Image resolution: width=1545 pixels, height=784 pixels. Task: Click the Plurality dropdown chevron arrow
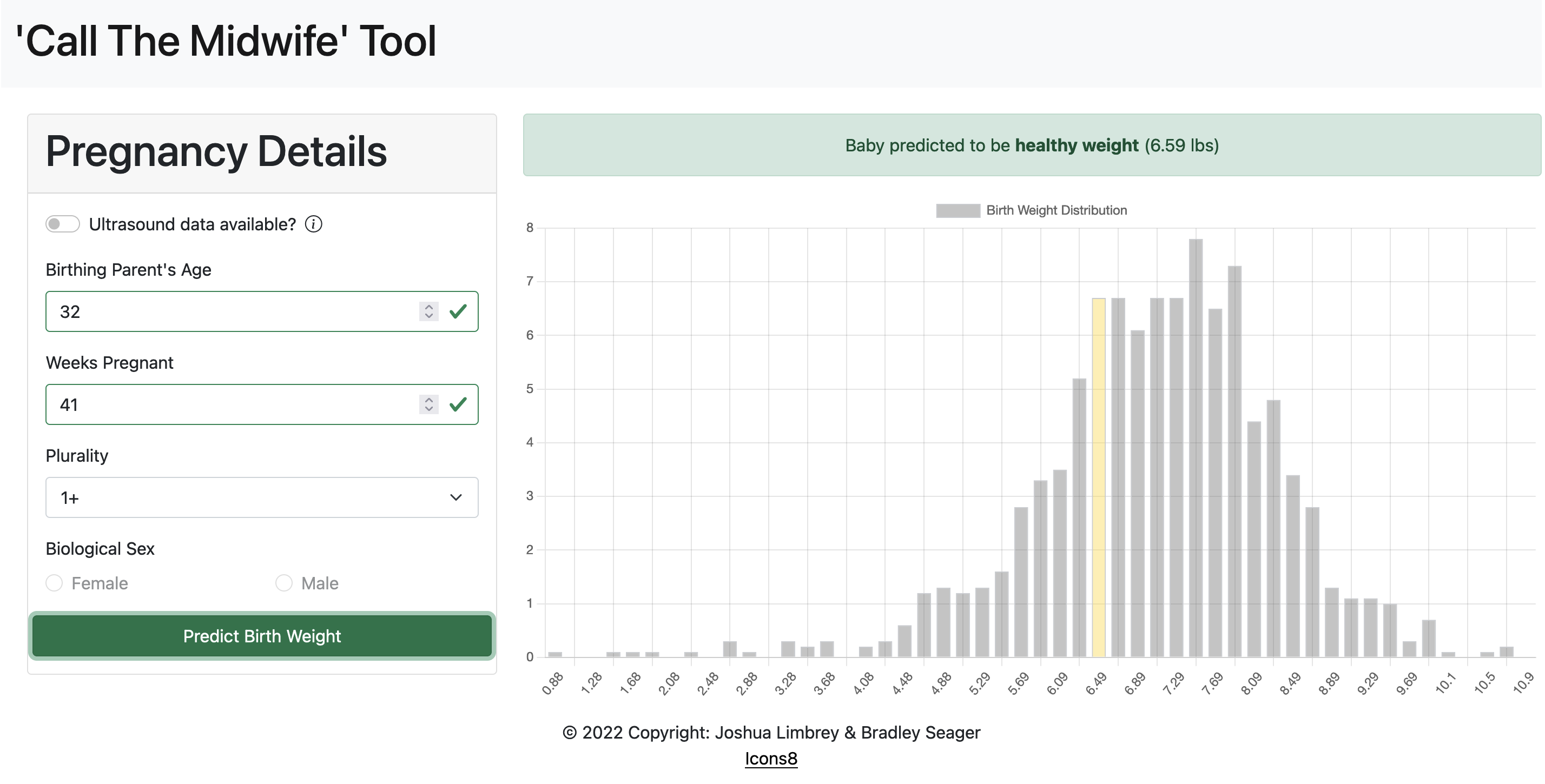pyautogui.click(x=456, y=497)
